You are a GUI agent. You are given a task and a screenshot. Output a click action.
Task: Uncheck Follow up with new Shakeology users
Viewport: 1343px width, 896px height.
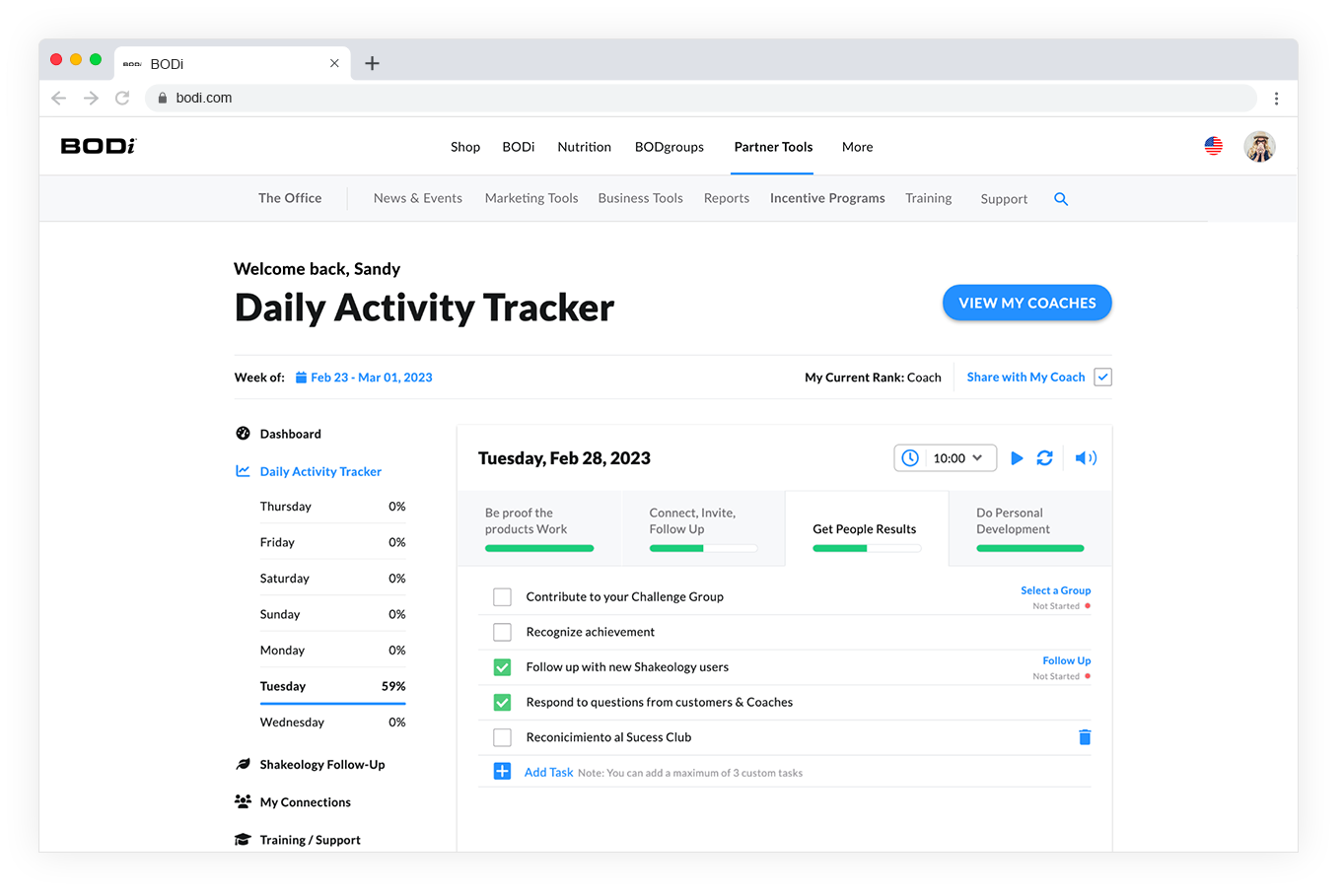502,667
